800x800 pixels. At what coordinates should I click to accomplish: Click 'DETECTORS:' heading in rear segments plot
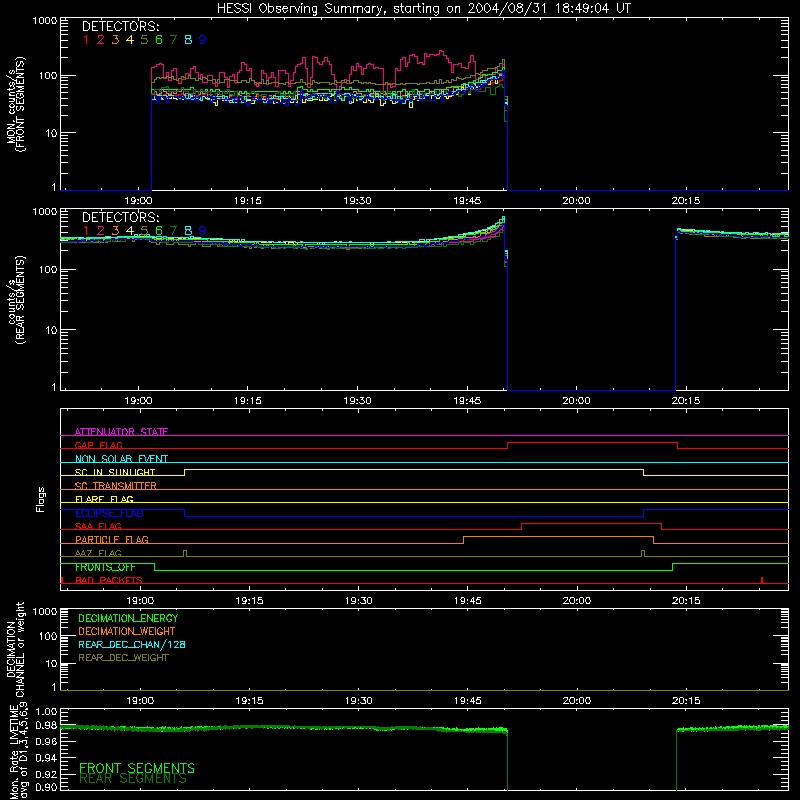click(x=120, y=217)
